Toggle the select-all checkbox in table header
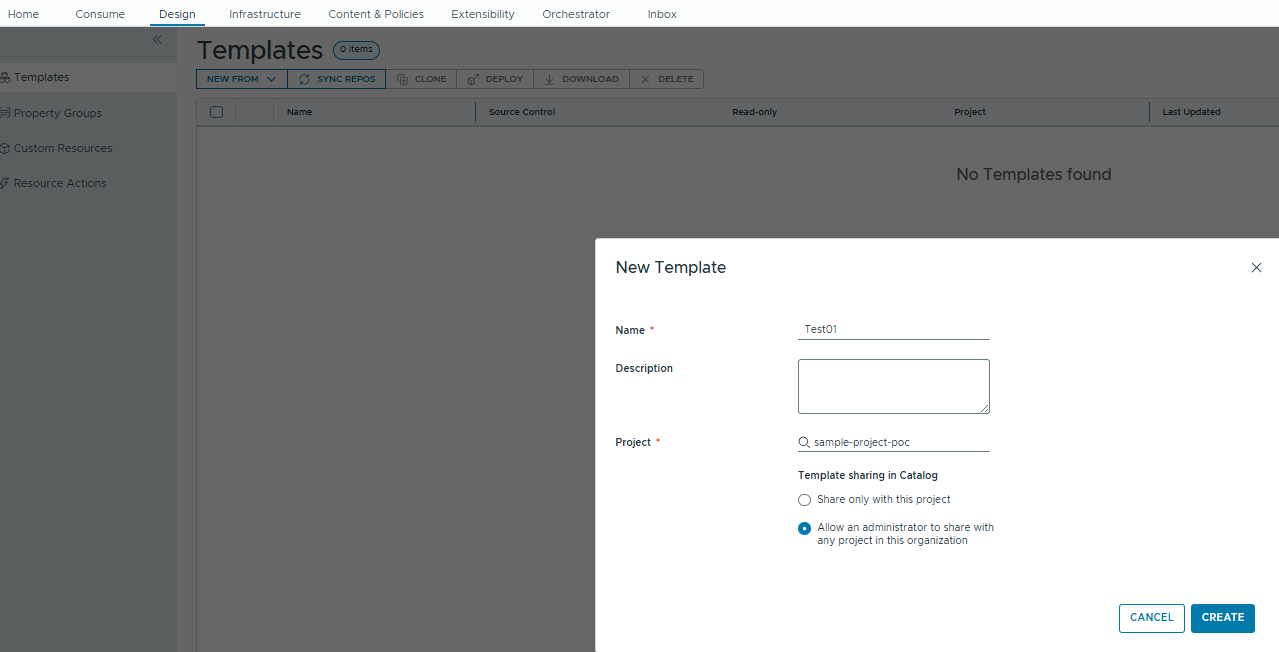Image resolution: width=1279 pixels, height=652 pixels. (216, 112)
